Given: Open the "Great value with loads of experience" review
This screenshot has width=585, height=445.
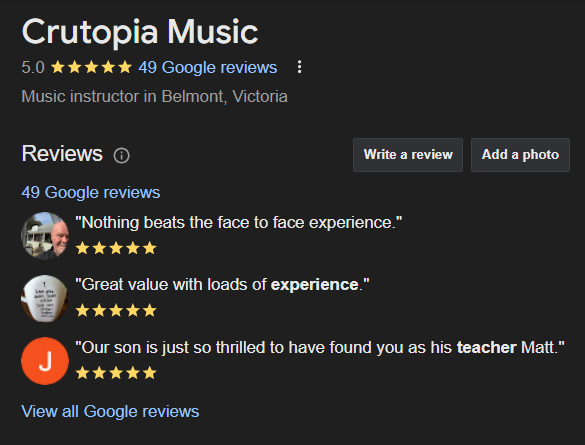Looking at the screenshot, I should coord(222,285).
